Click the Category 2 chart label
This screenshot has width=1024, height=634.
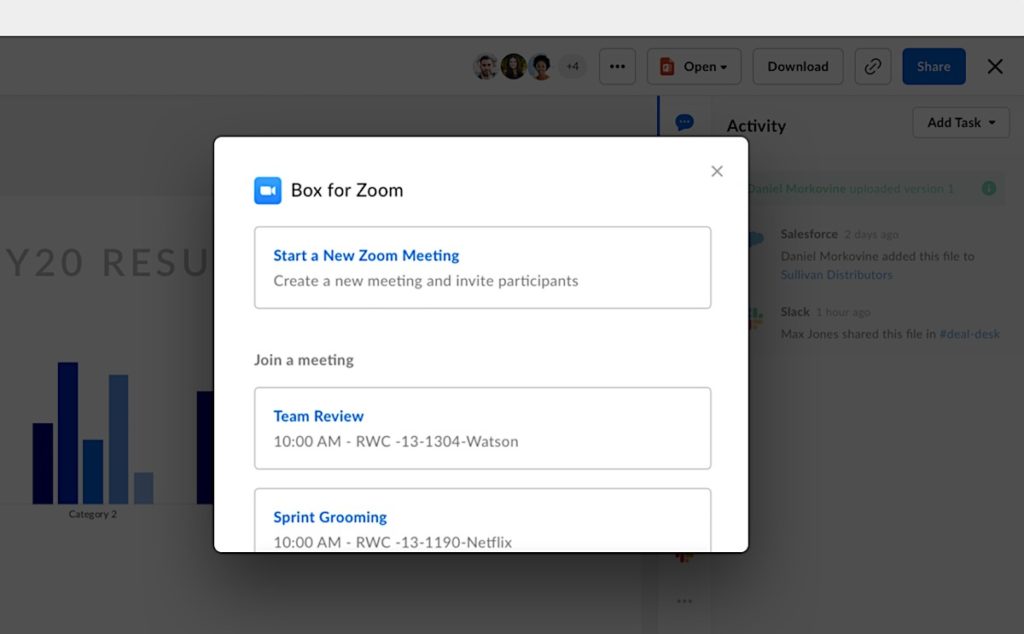click(93, 515)
